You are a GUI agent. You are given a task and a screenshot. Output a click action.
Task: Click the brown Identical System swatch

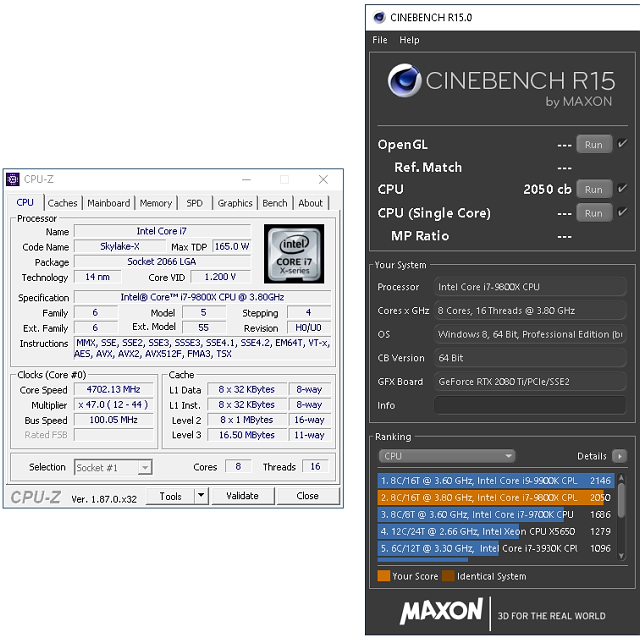tap(448, 576)
